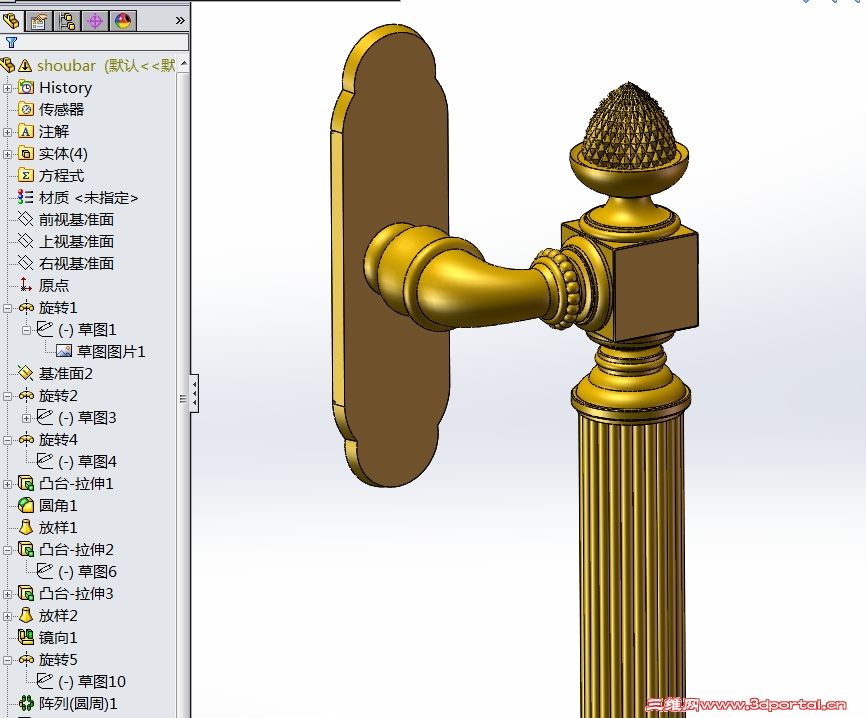This screenshot has height=718, width=866.
Task: Click the 右视基准面 right plane icon
Action: [x=25, y=263]
